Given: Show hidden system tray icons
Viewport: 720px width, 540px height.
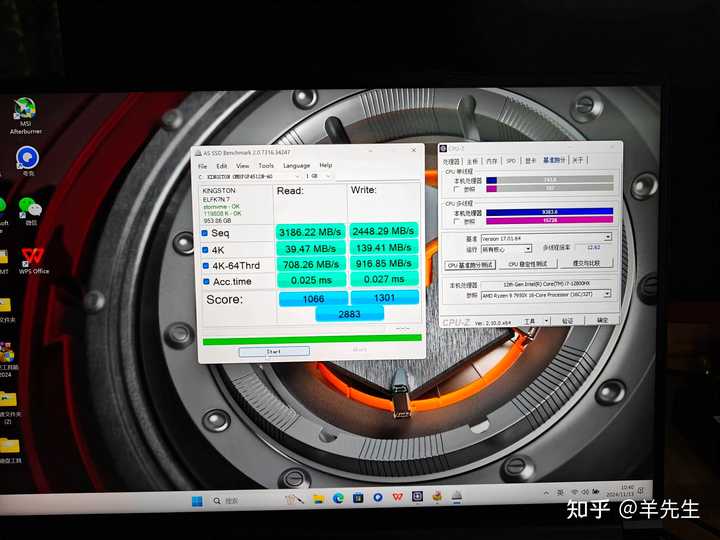Looking at the screenshot, I should (x=546, y=493).
